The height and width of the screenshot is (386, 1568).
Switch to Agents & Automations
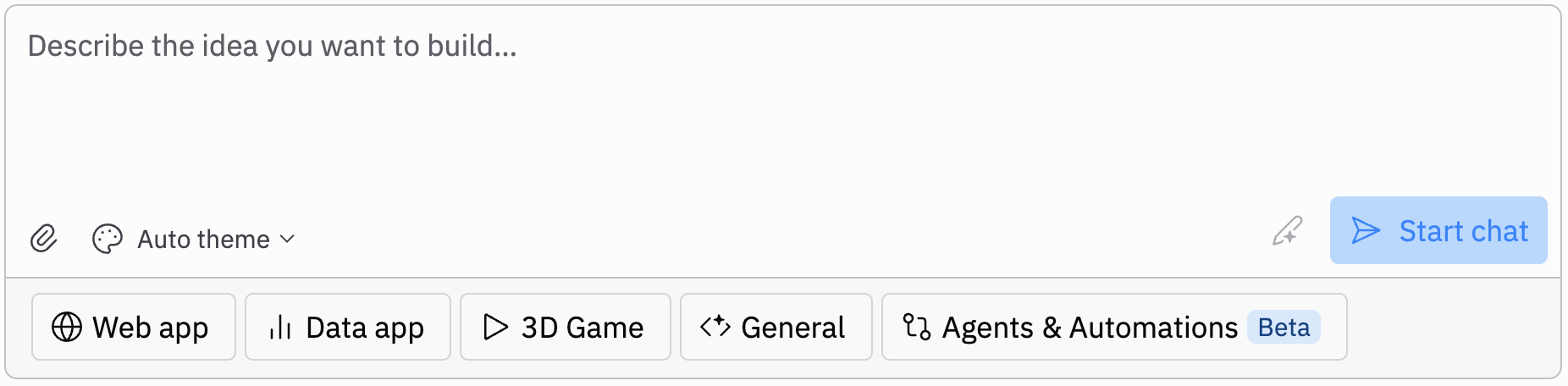coord(1090,327)
